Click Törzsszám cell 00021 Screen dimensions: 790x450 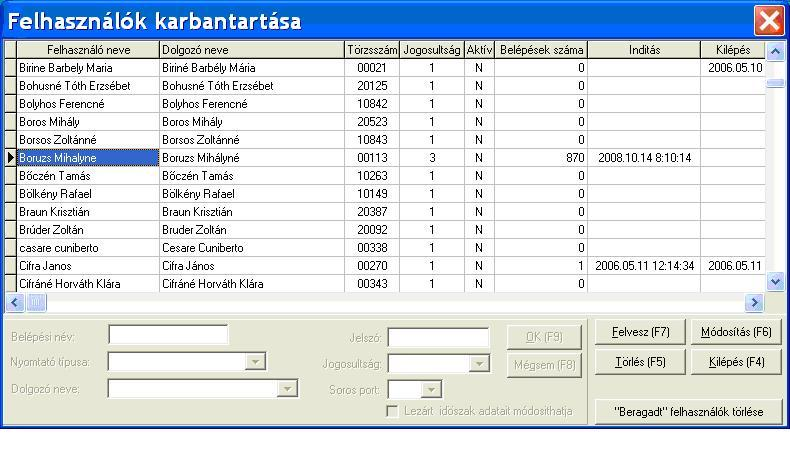coord(372,68)
